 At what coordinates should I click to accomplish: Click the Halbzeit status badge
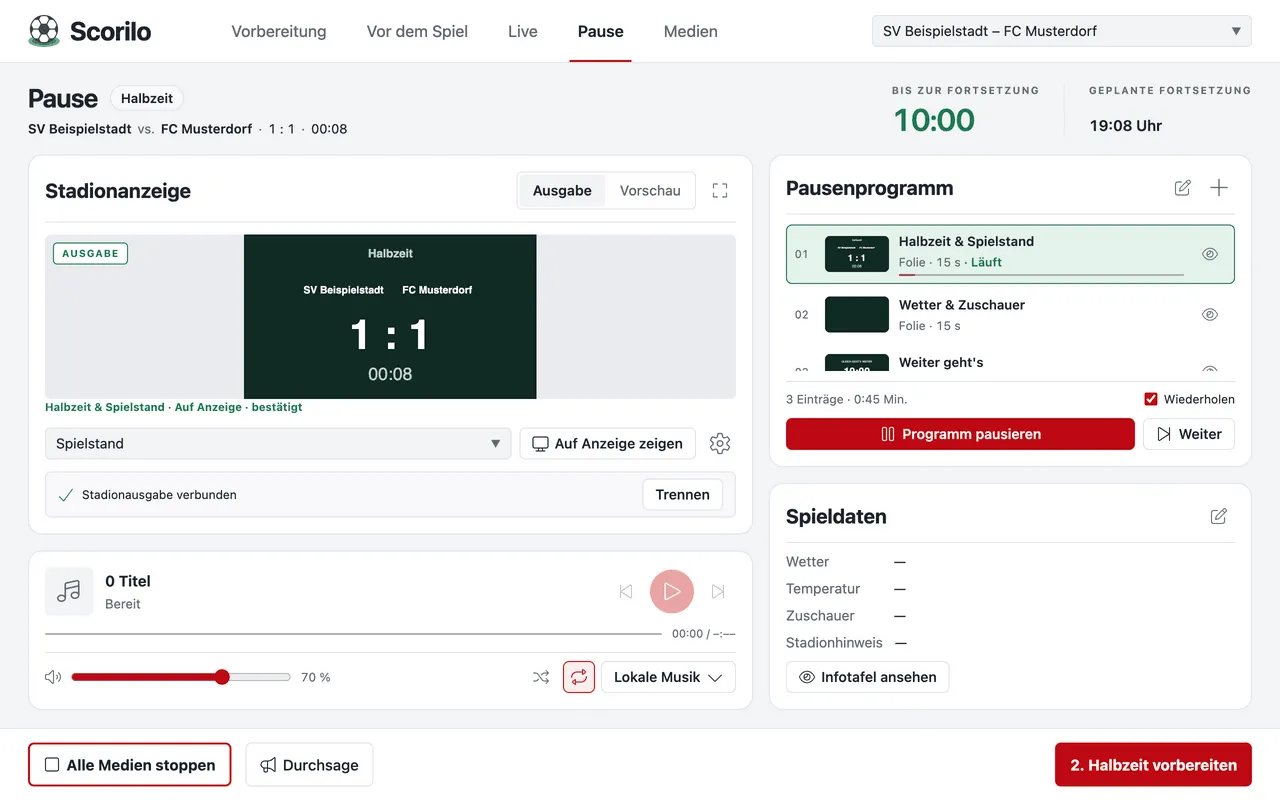147,98
